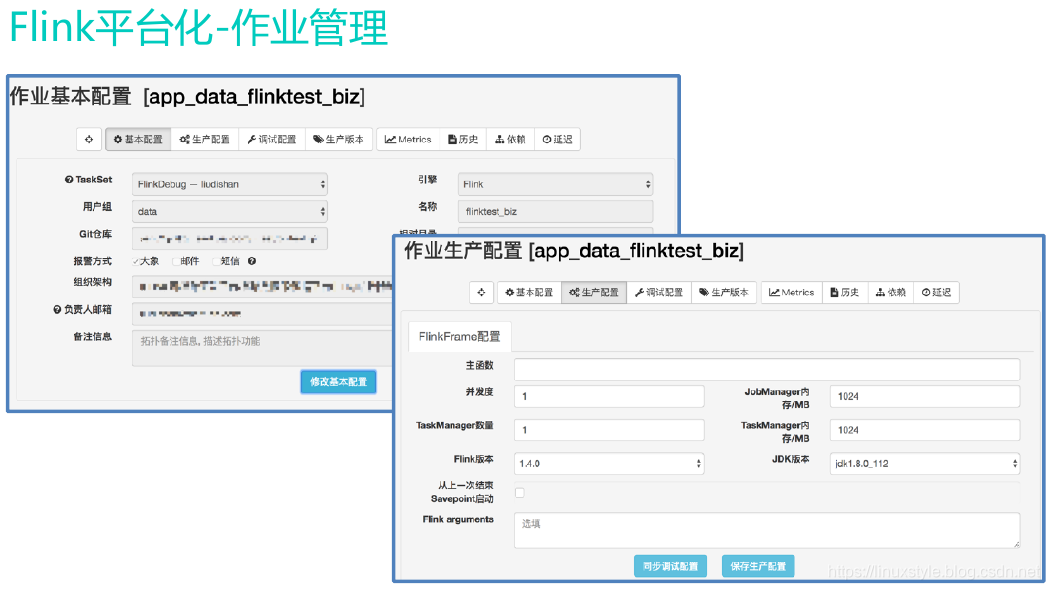
Task: Click the 备注信息 text area
Action: (x=262, y=348)
